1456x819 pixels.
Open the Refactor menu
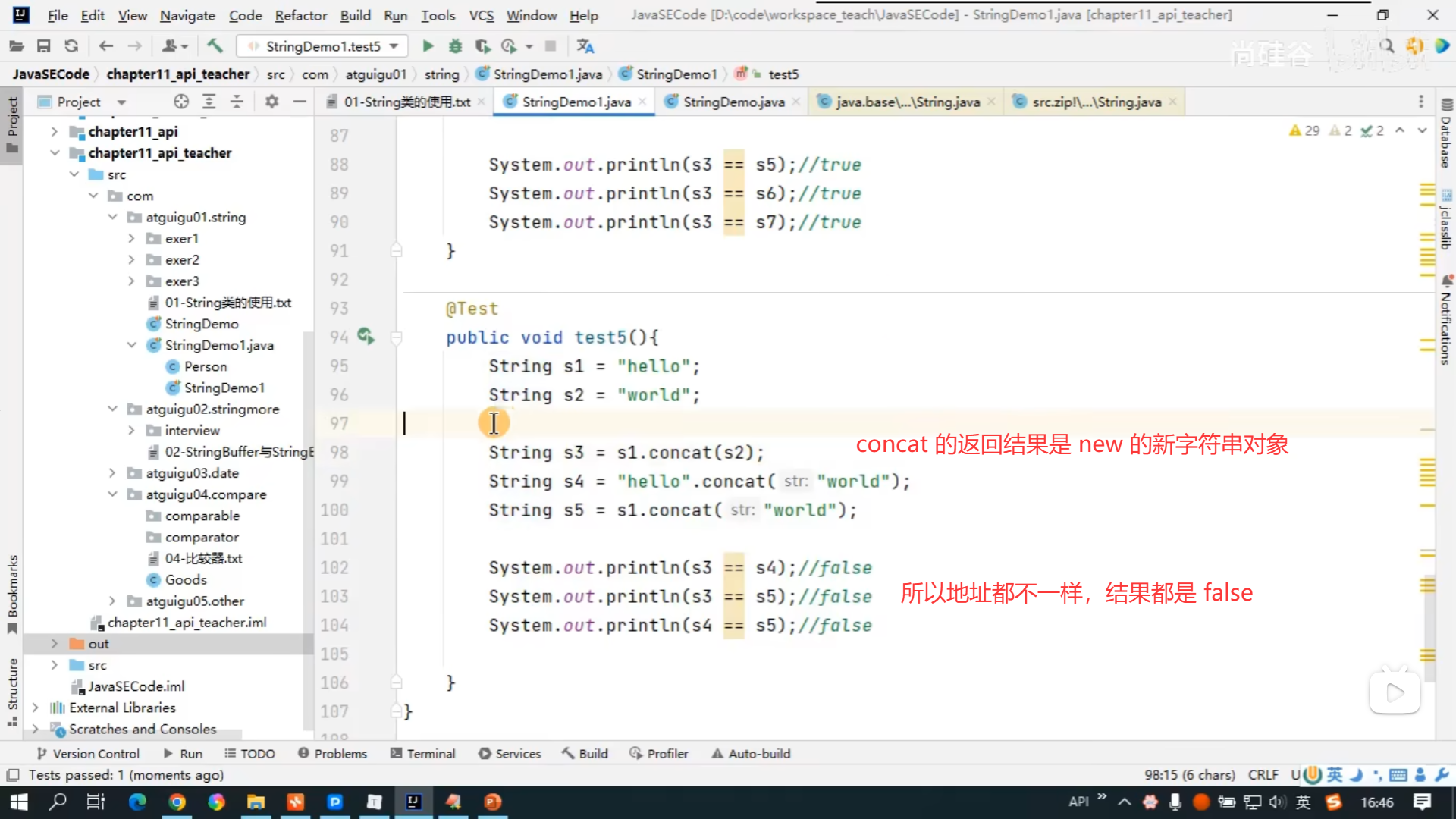300,15
